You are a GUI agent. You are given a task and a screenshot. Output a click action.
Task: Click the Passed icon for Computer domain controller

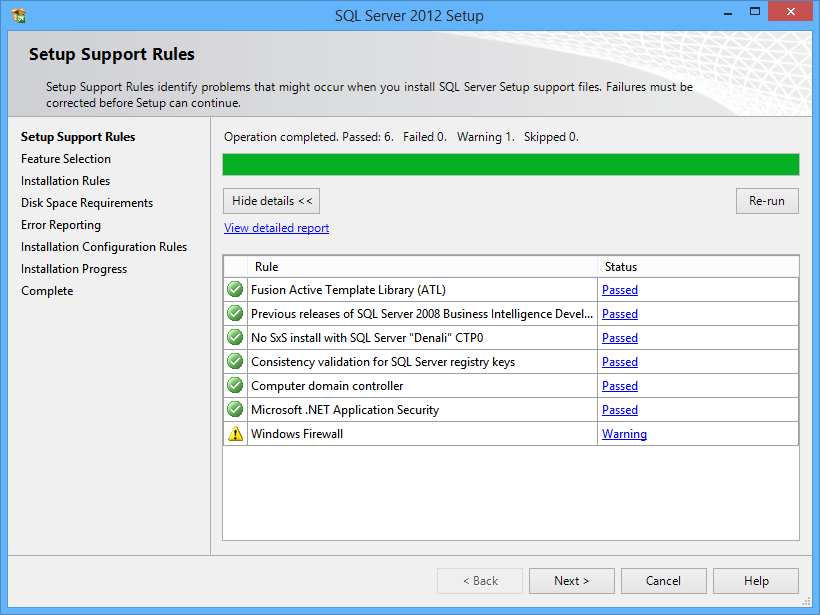point(234,385)
